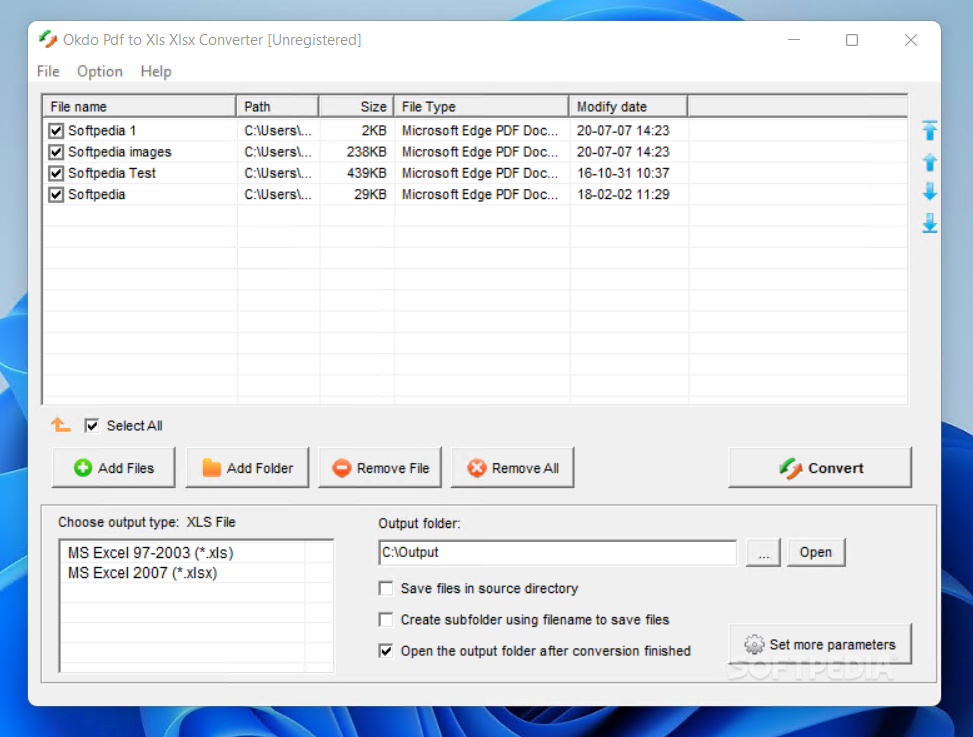The height and width of the screenshot is (737, 973).
Task: Select the Softpedia images file name
Action: point(120,152)
